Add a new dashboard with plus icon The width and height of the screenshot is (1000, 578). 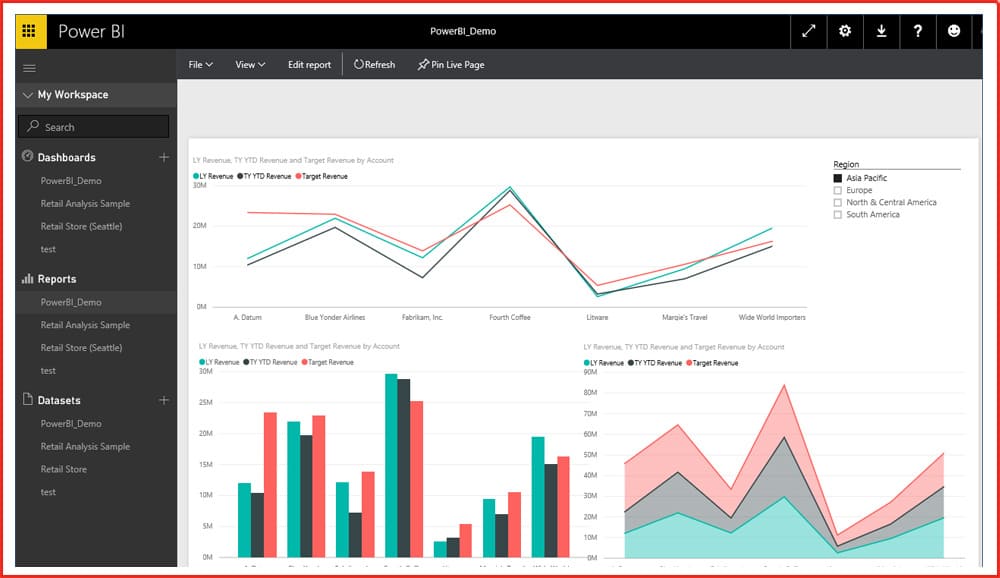click(x=164, y=157)
